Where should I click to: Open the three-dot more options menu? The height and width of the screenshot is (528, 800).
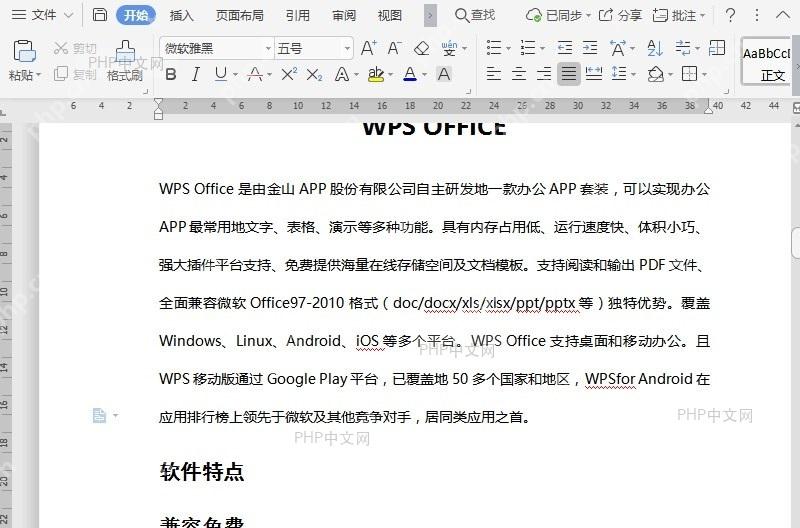coord(757,15)
